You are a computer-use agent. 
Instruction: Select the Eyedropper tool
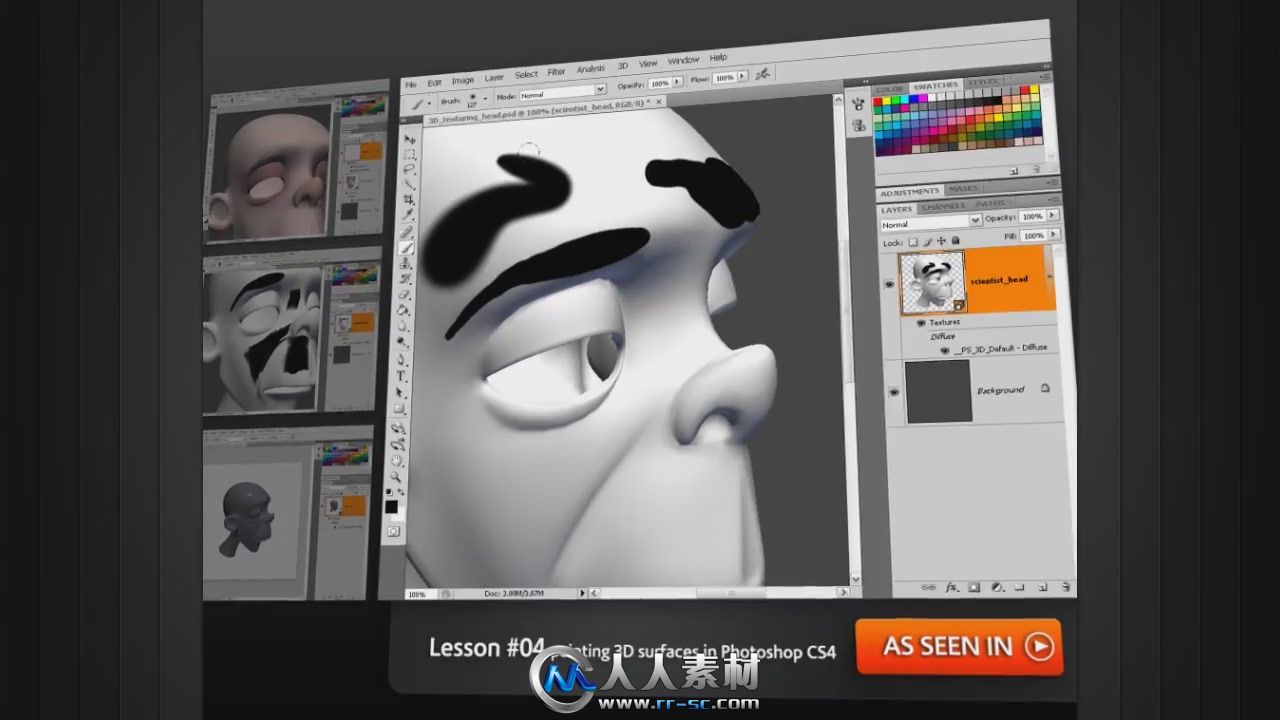pyautogui.click(x=407, y=213)
